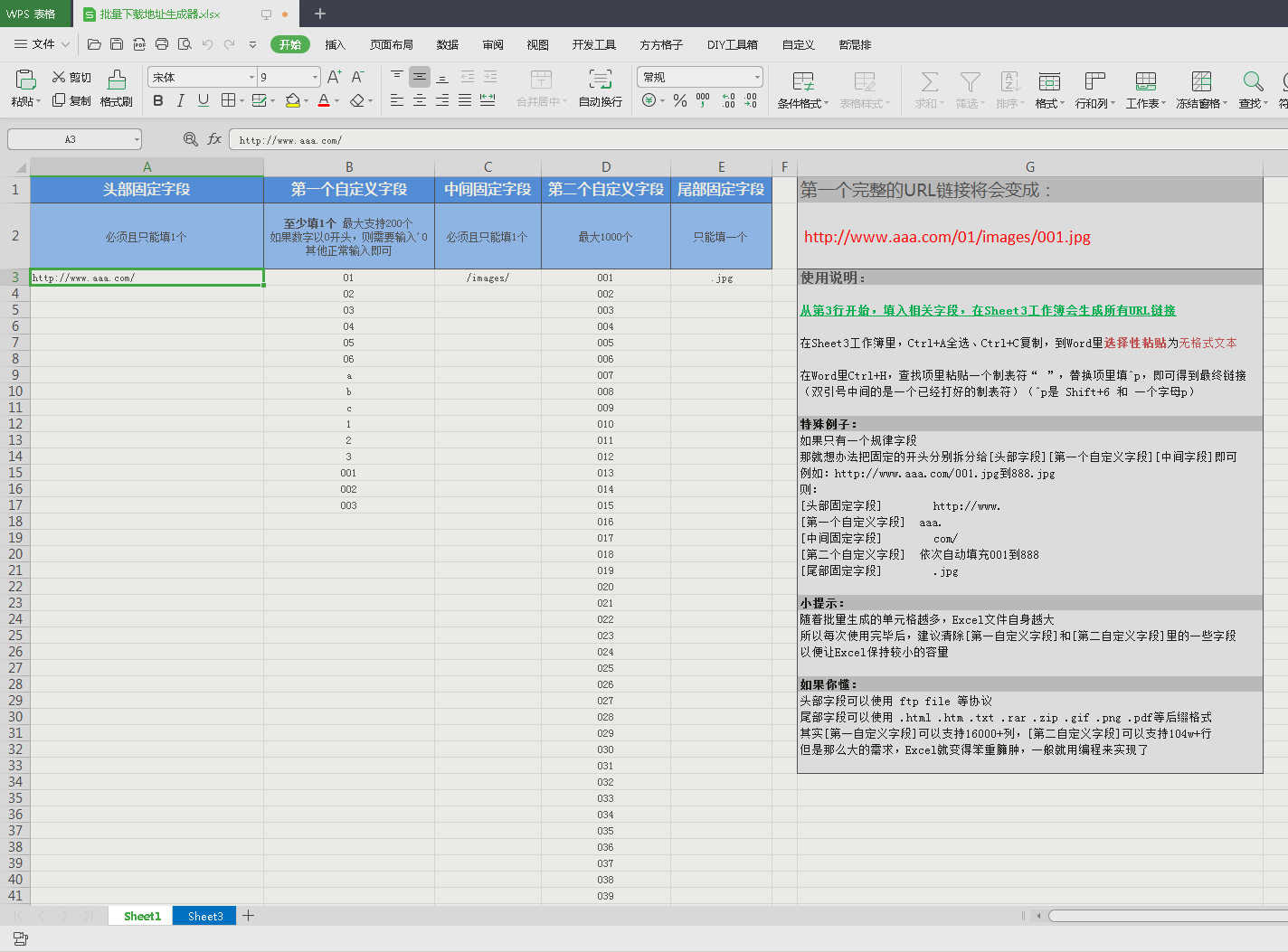Click the red font color A swatch
Image resolution: width=1288 pixels, height=952 pixels.
click(324, 100)
